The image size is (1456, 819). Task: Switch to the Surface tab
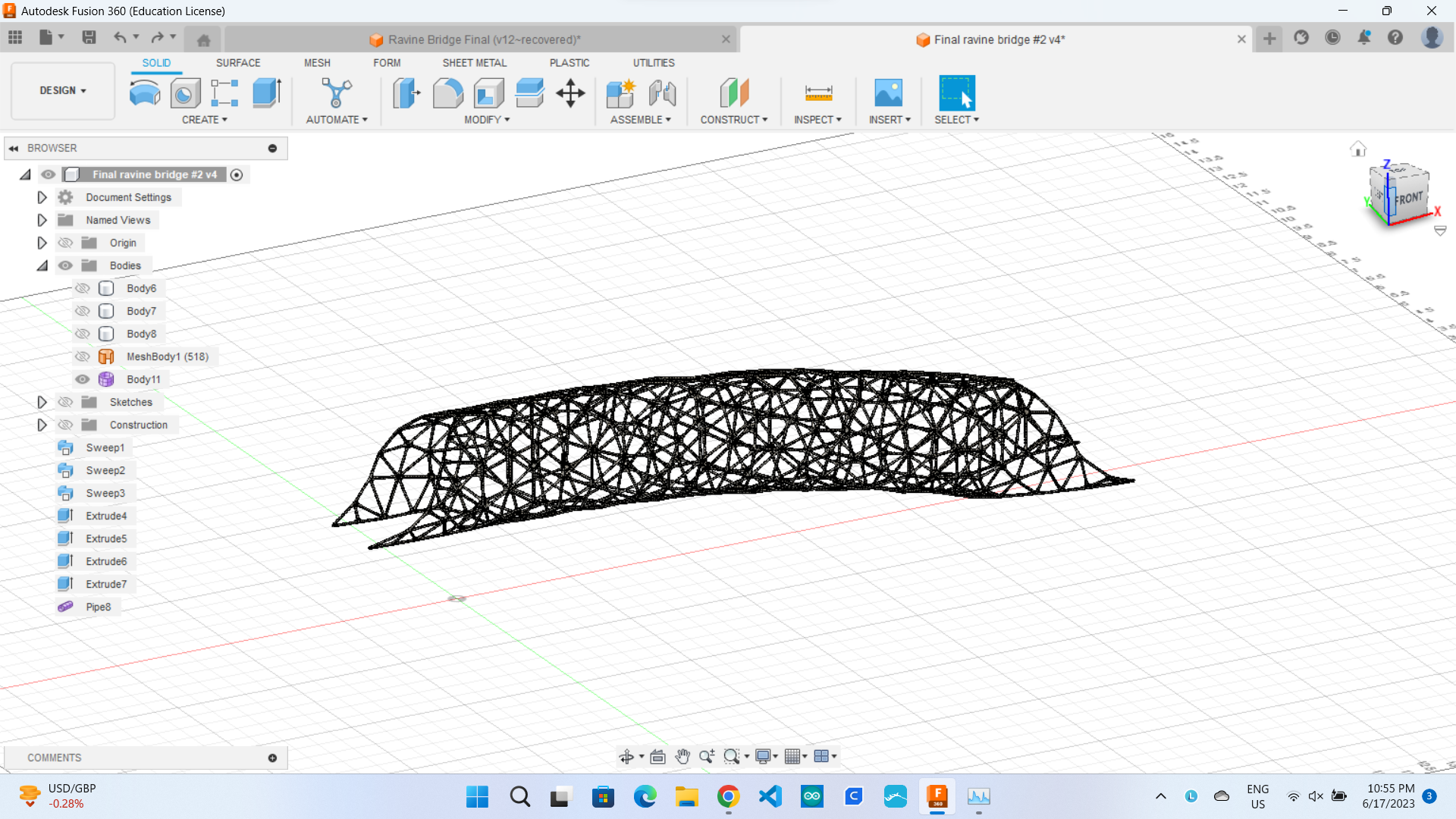(x=237, y=63)
